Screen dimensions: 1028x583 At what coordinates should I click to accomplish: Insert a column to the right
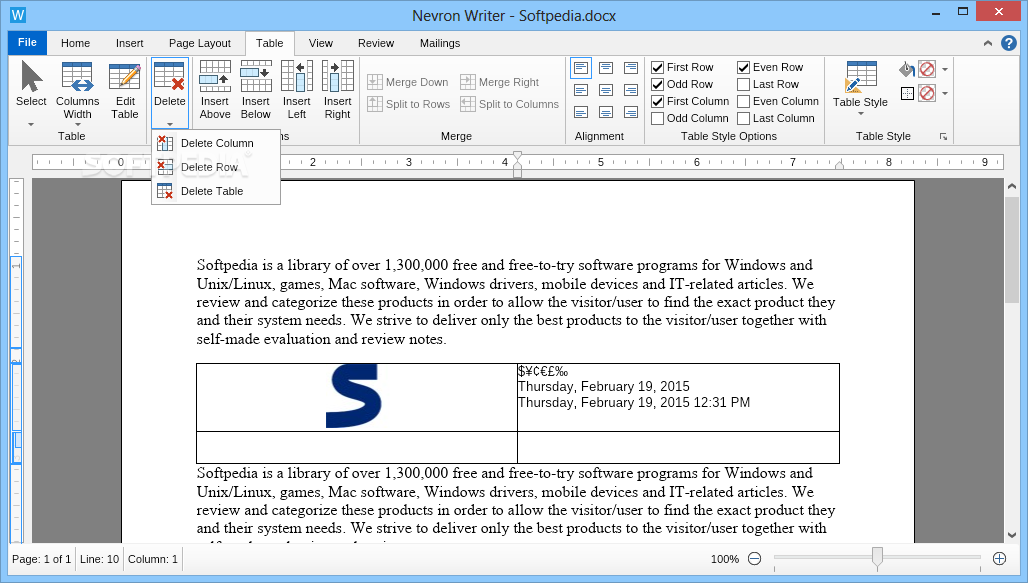338,90
